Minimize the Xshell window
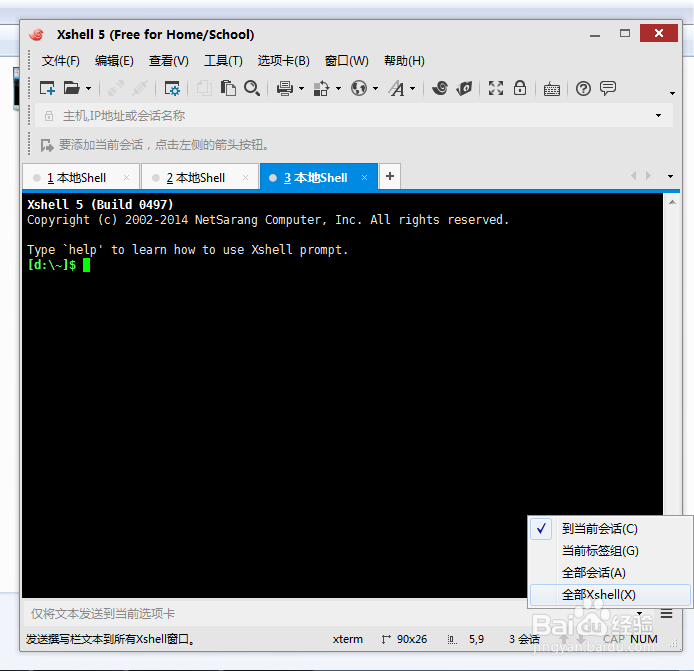 tap(595, 34)
